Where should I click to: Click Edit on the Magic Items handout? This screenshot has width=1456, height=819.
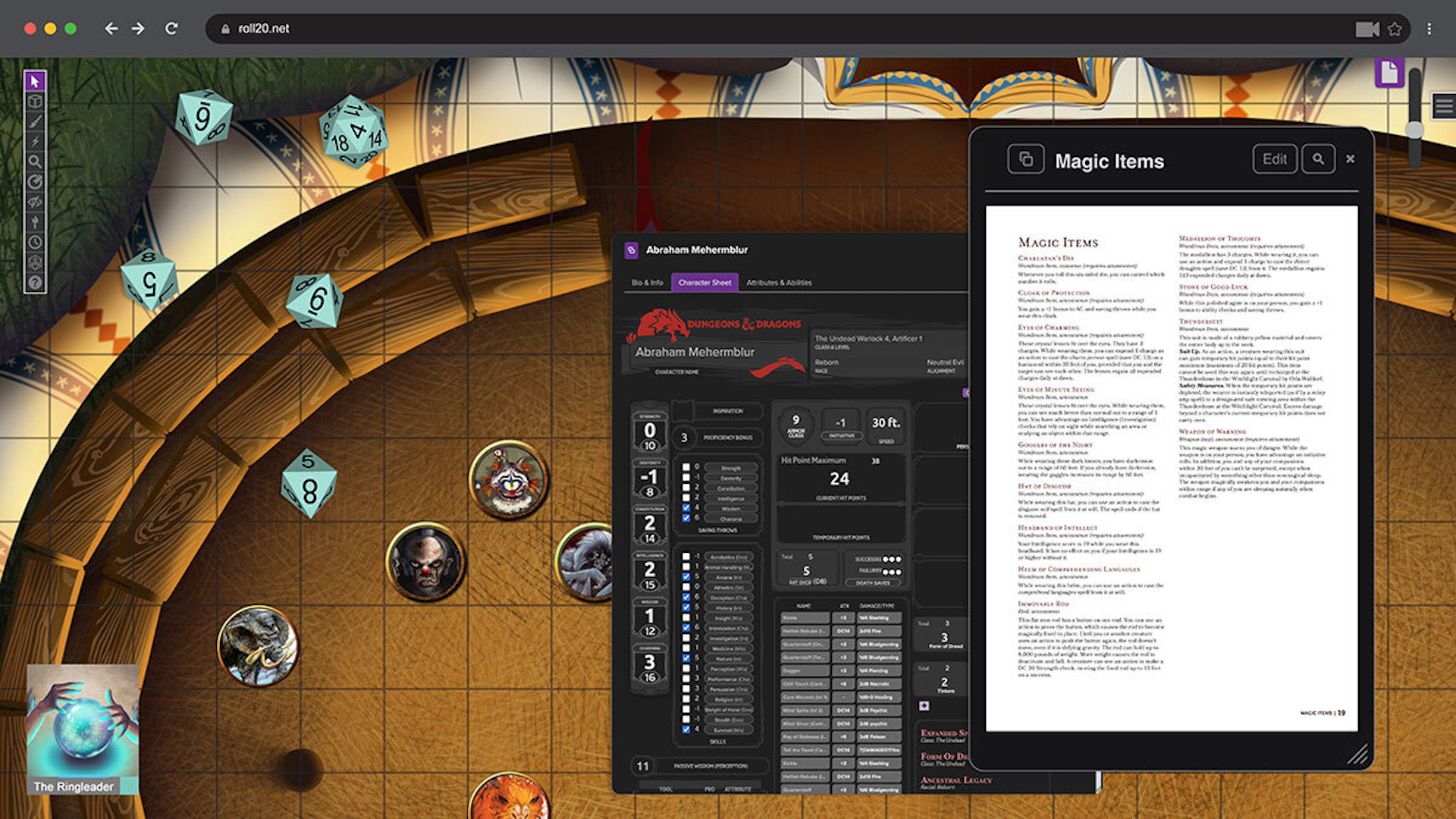(1275, 159)
